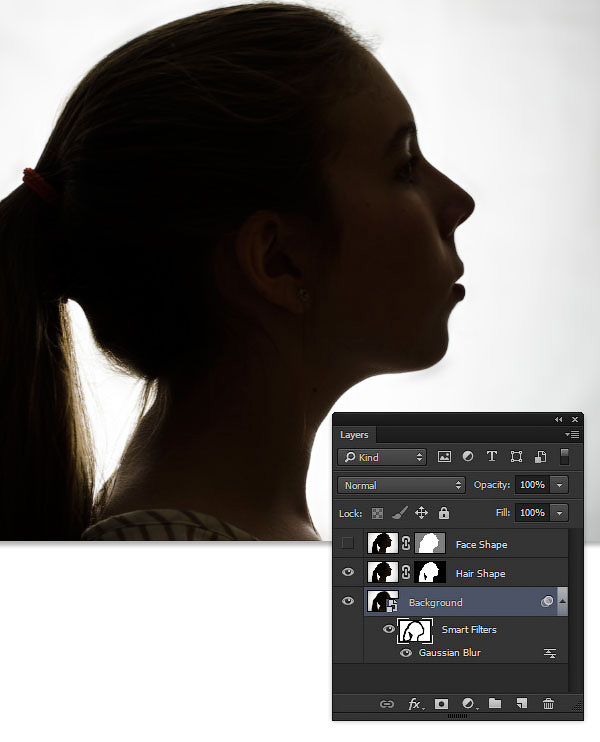Image resolution: width=600 pixels, height=742 pixels.
Task: Click the Opacity 100% field
Action: tap(532, 485)
